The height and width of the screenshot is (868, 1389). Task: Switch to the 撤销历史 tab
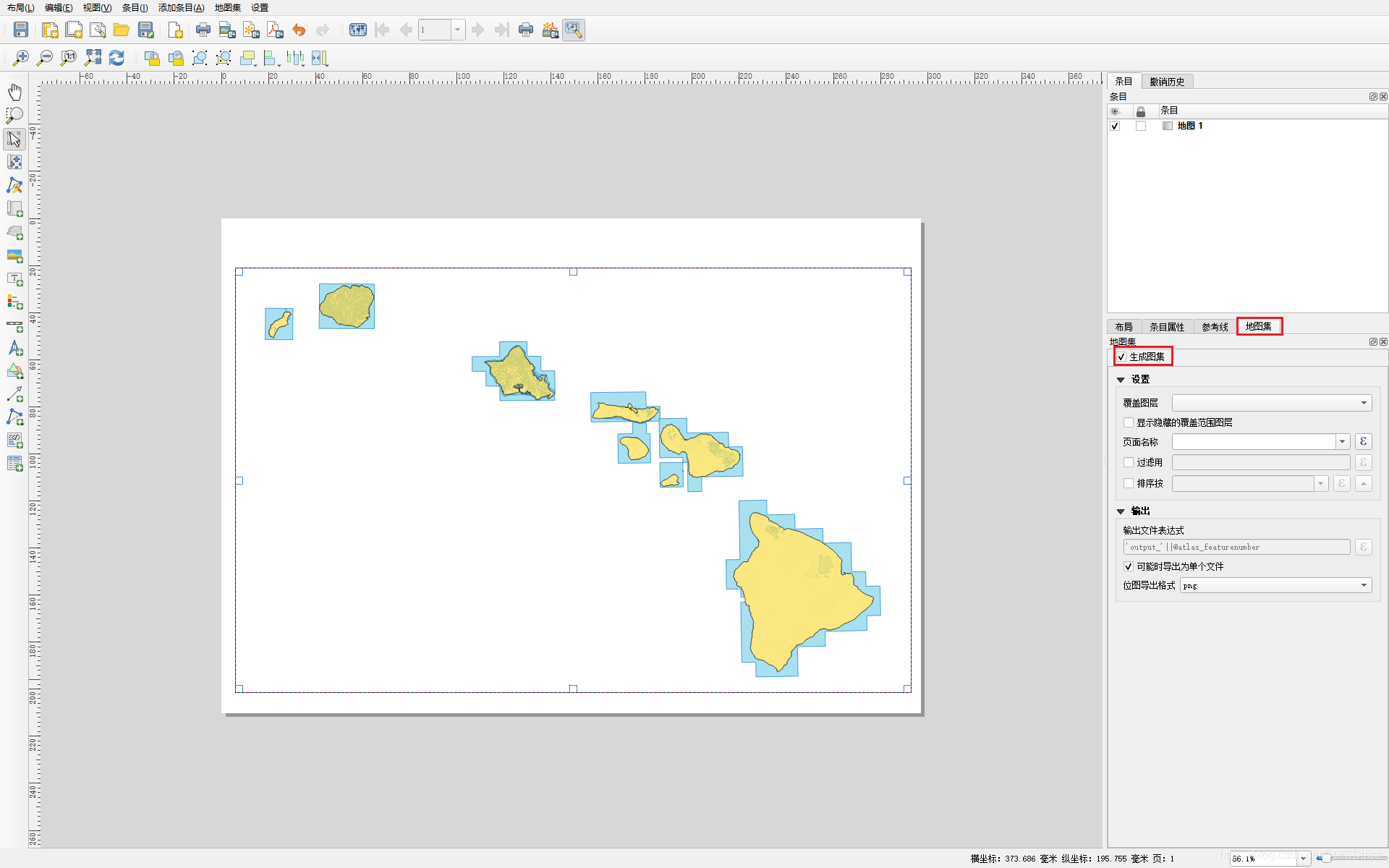pyautogui.click(x=1167, y=82)
